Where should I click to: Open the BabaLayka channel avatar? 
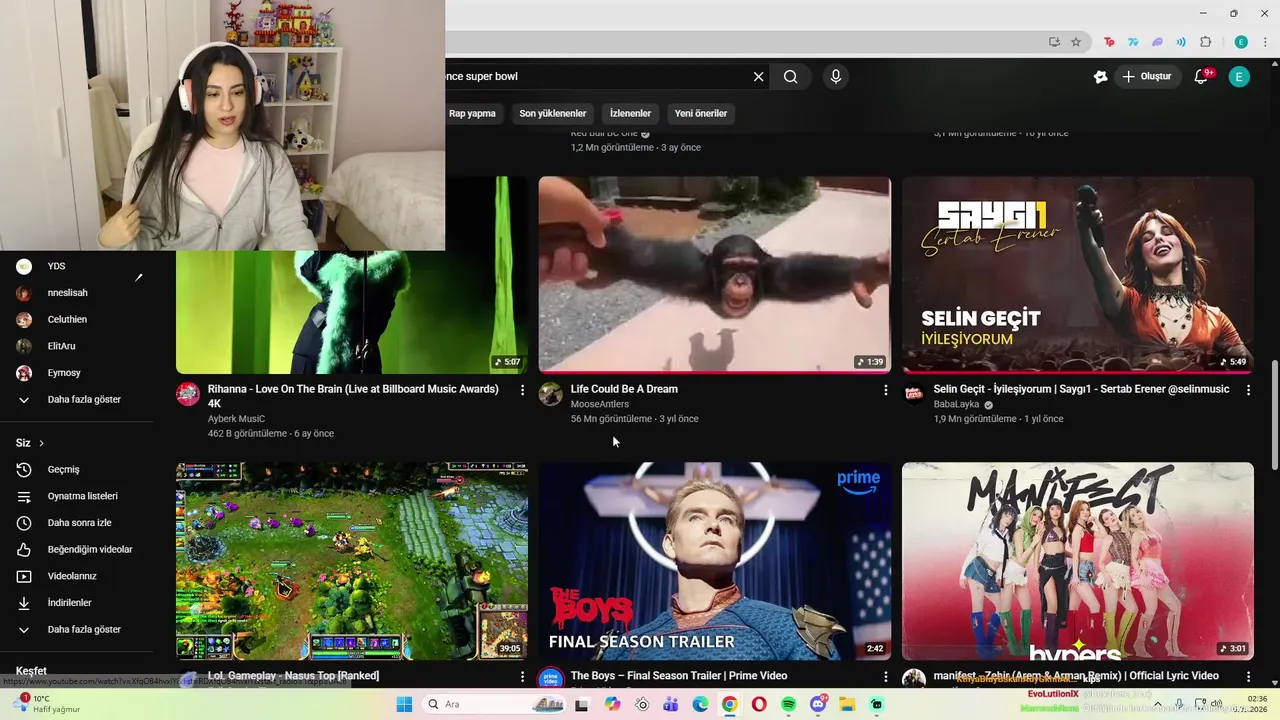914,394
